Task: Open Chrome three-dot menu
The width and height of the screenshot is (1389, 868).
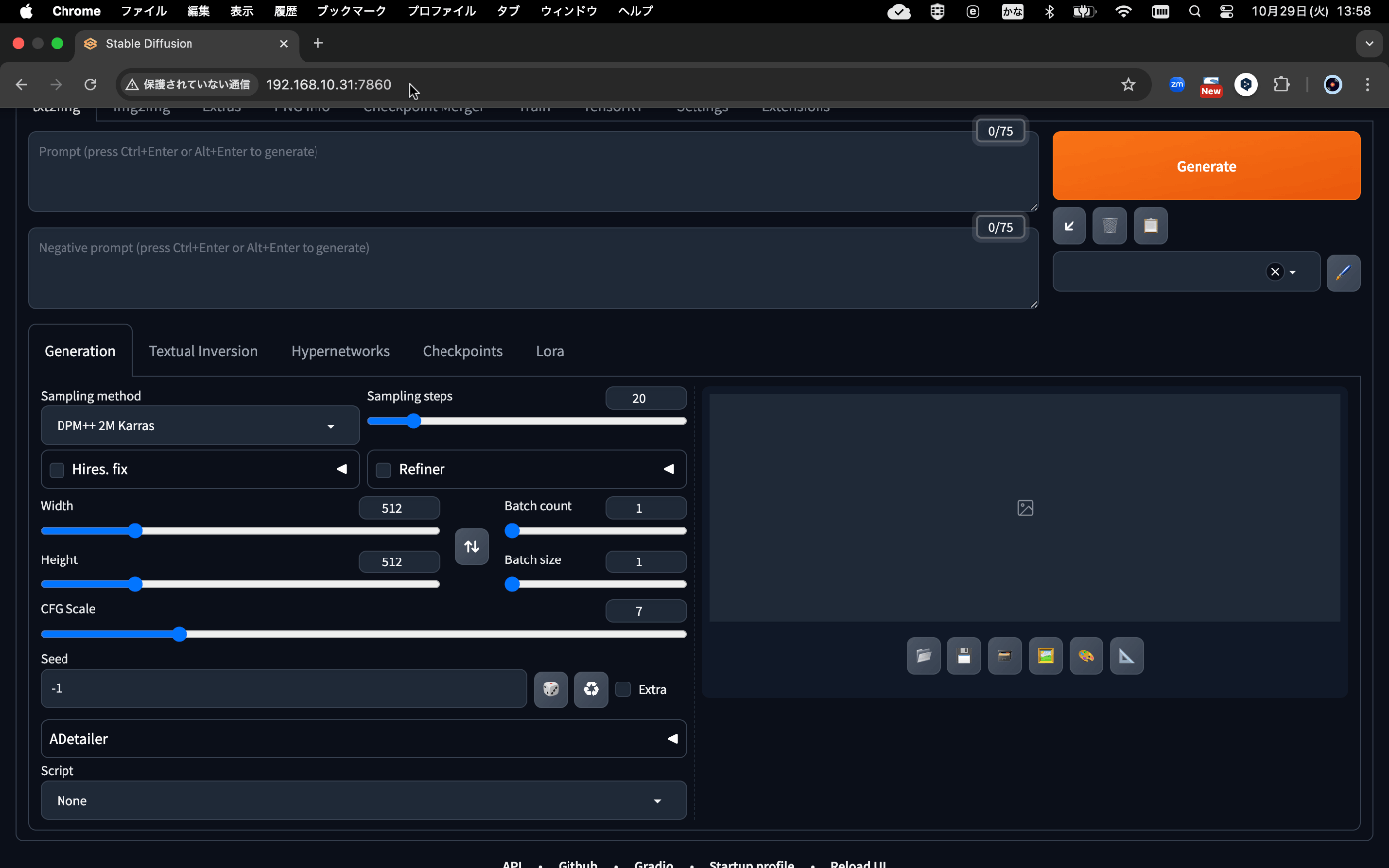Action: 1368,85
